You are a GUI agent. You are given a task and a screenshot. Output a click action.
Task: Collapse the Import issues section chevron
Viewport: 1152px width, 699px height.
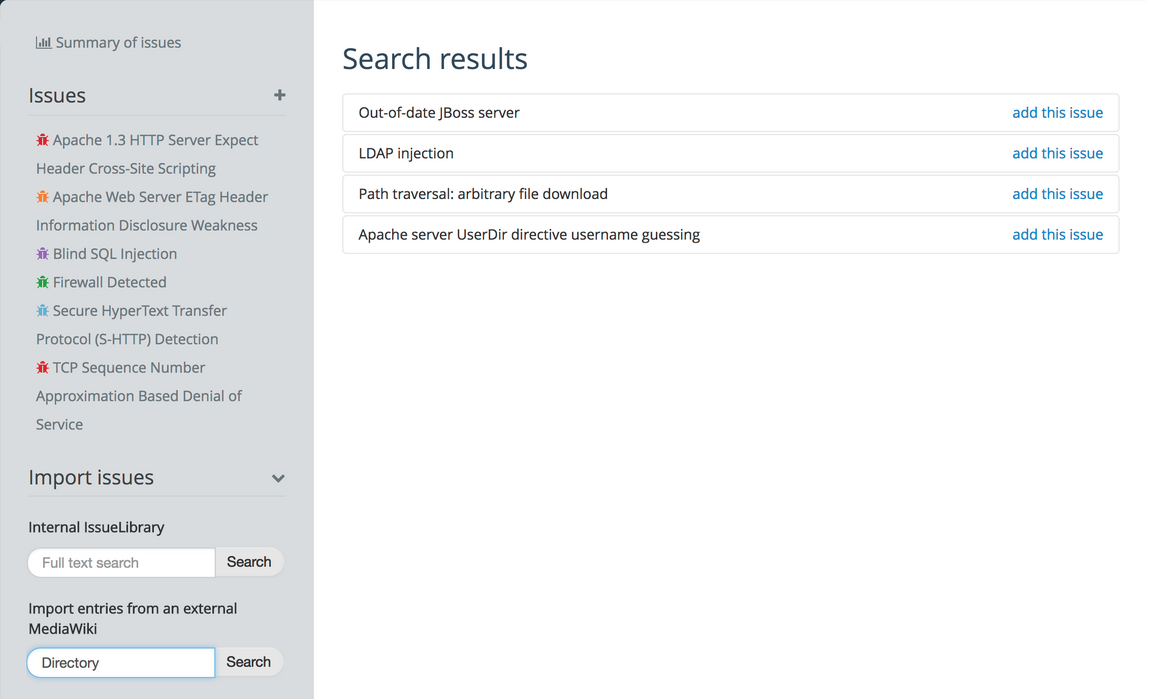278,478
